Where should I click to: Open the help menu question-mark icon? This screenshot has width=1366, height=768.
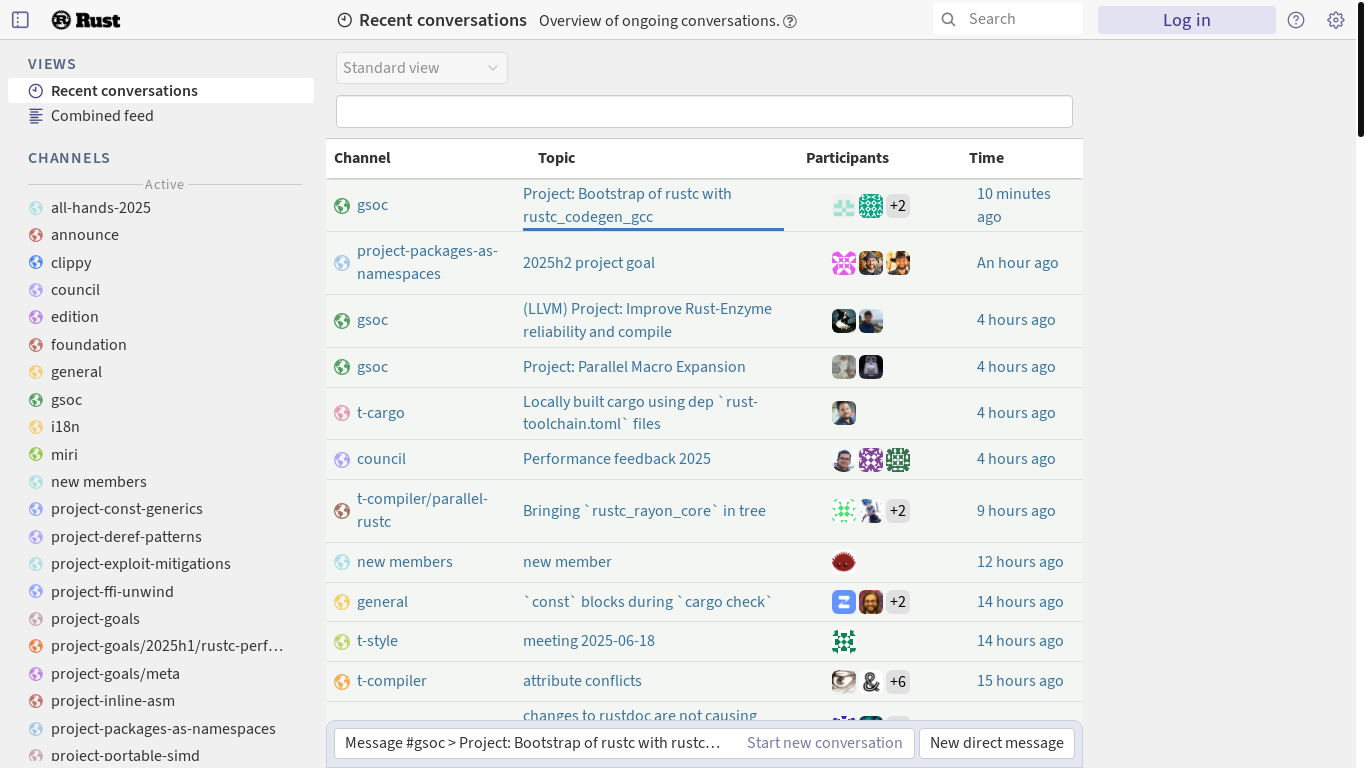(x=1296, y=20)
